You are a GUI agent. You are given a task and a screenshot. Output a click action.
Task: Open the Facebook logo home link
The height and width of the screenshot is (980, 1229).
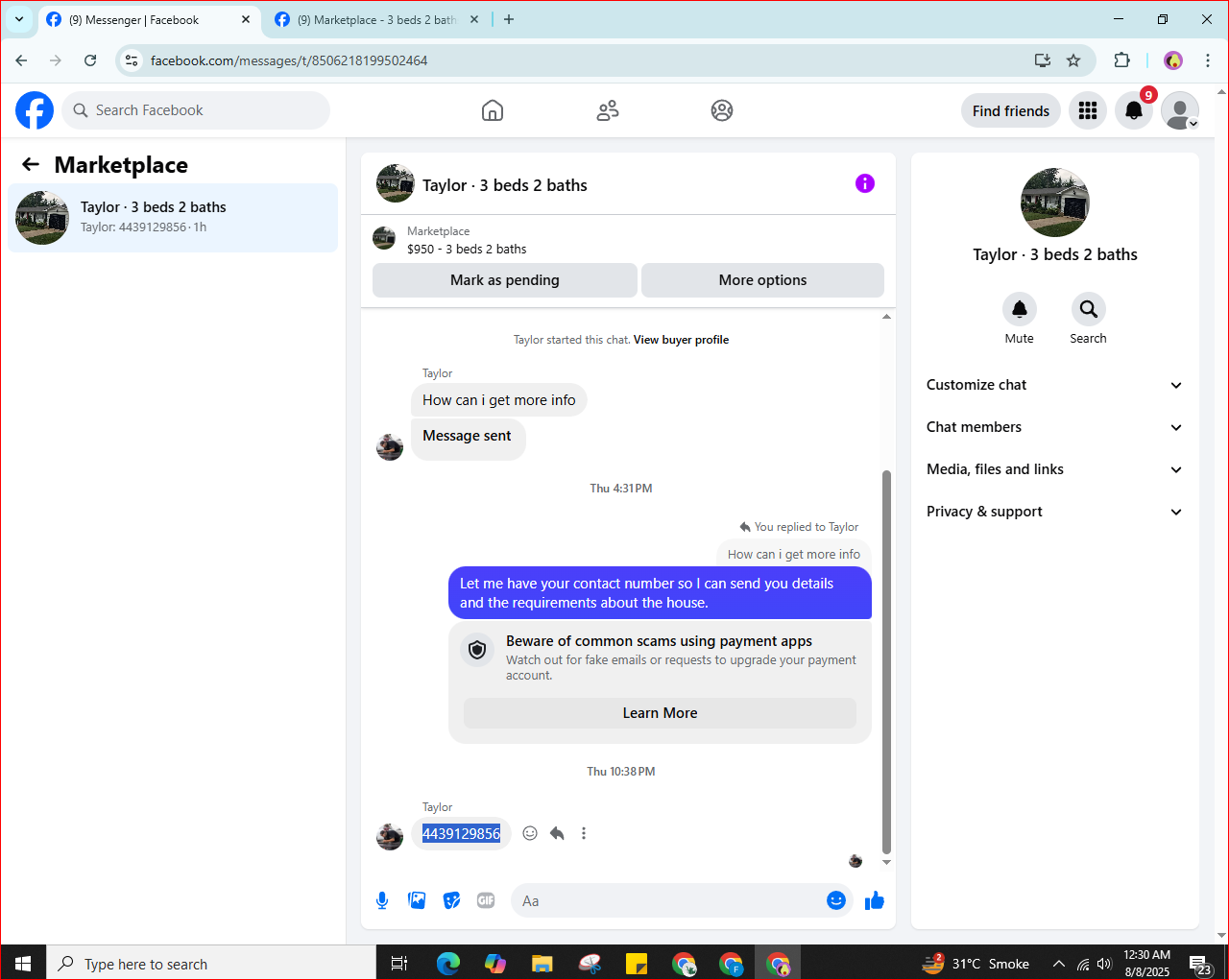pyautogui.click(x=35, y=110)
